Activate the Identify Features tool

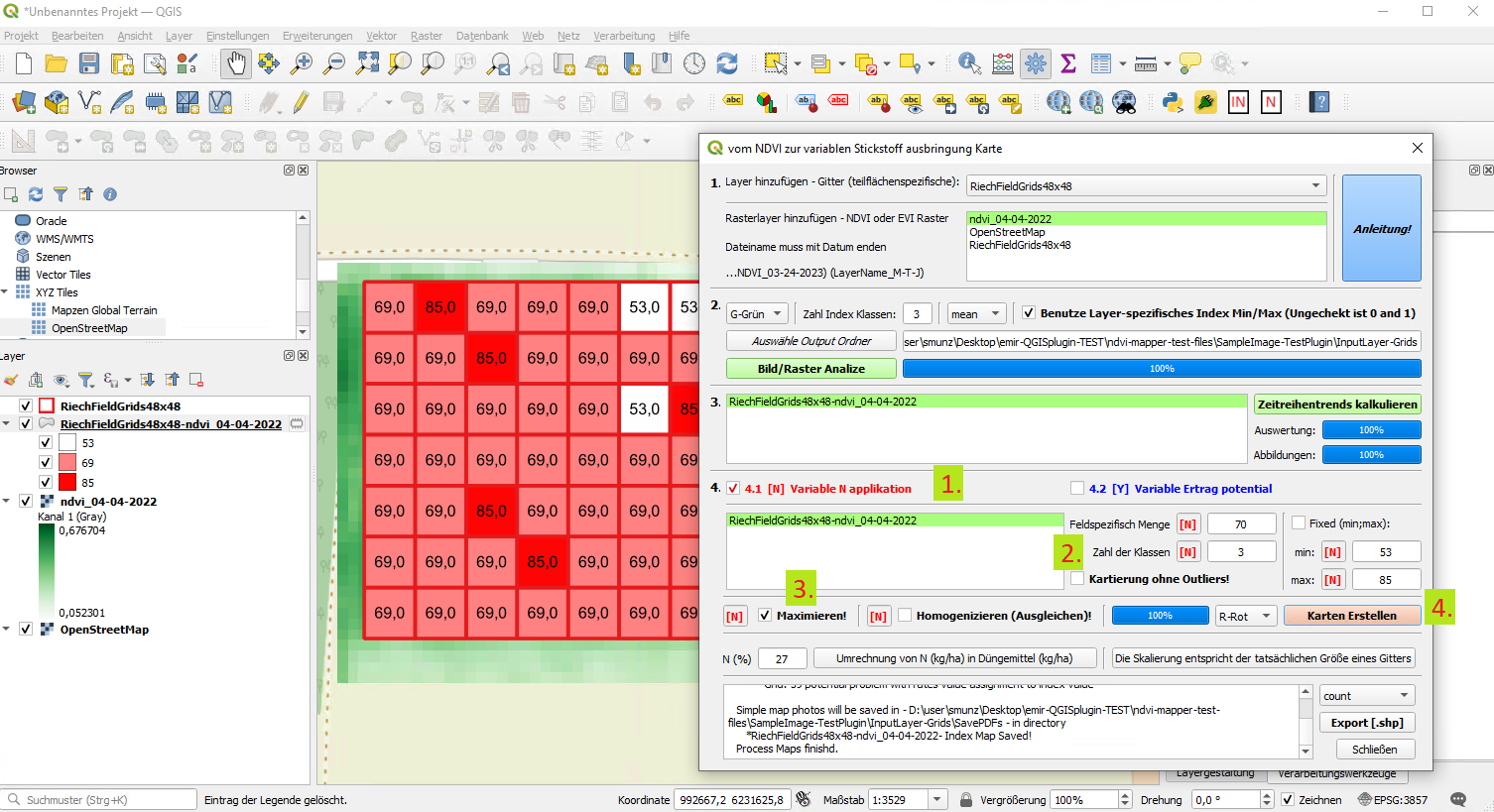(x=969, y=64)
